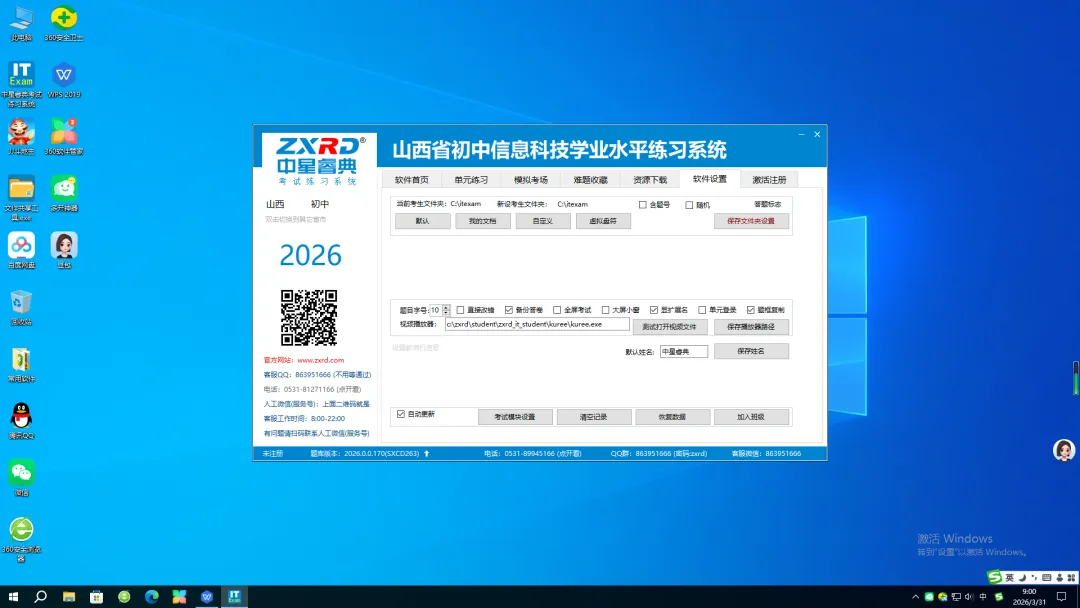
Task: Click the QR code image in sidebar
Action: (309, 317)
